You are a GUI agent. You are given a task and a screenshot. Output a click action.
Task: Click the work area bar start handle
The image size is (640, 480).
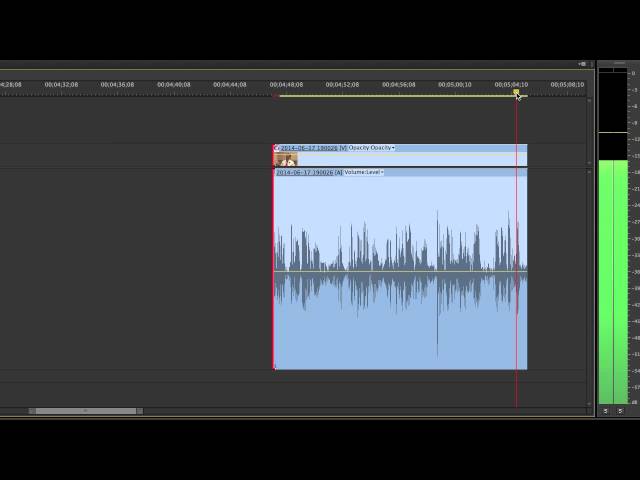276,96
